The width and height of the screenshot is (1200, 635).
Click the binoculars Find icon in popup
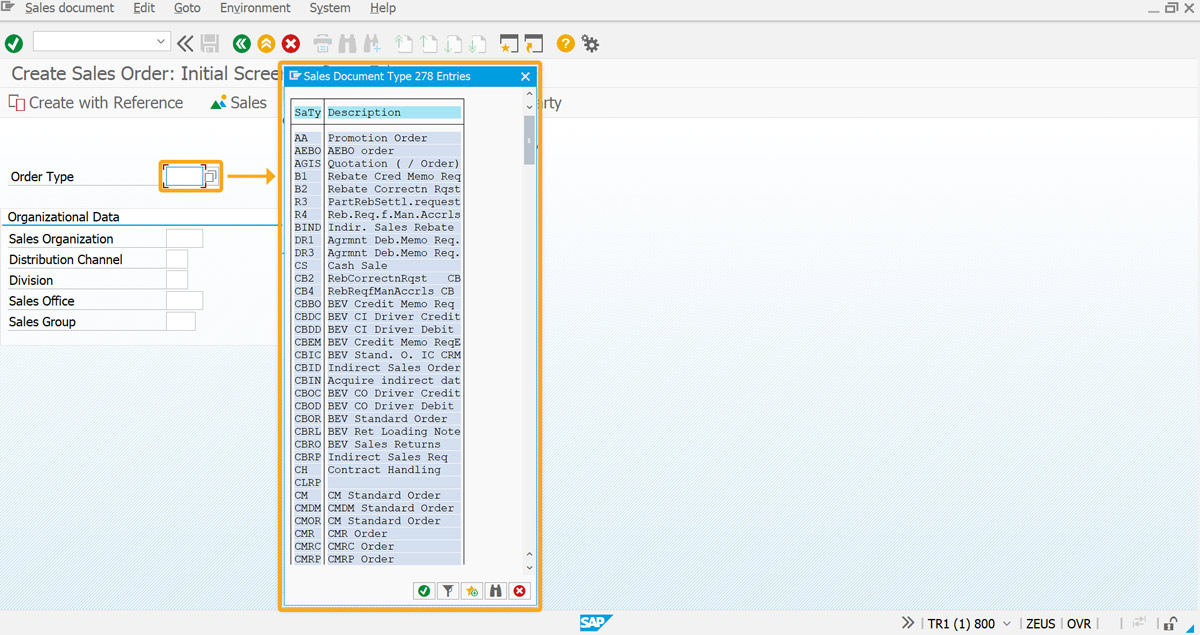coord(496,591)
